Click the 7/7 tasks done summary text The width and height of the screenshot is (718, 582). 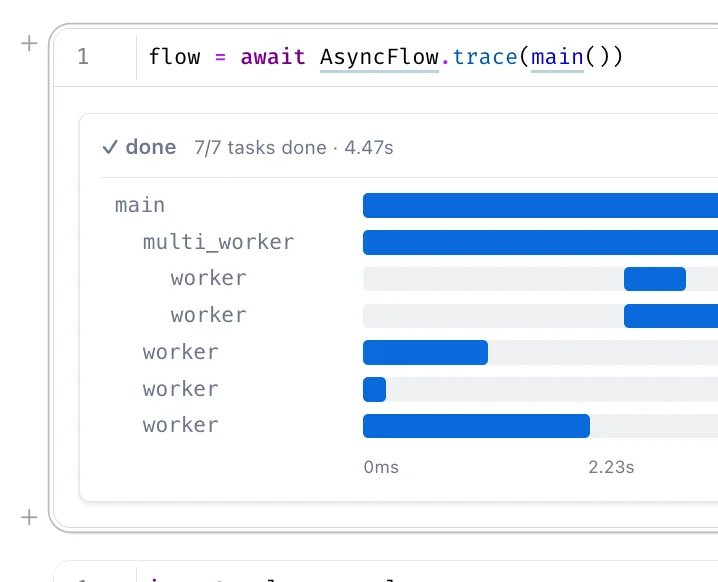pyautogui.click(x=294, y=148)
